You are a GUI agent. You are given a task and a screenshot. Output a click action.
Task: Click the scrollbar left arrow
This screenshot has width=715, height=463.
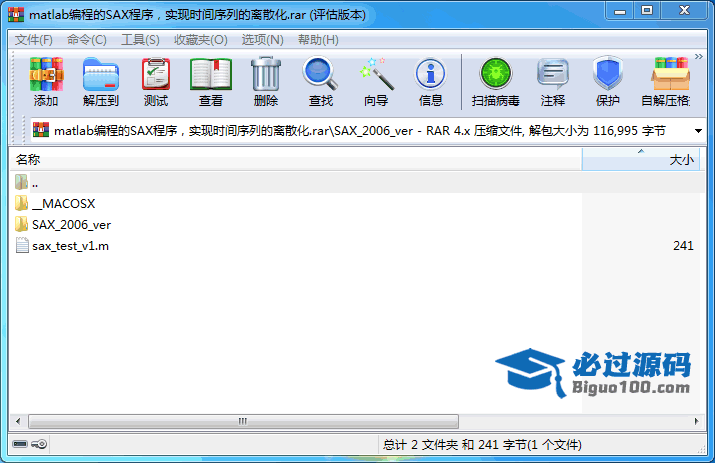(18, 421)
